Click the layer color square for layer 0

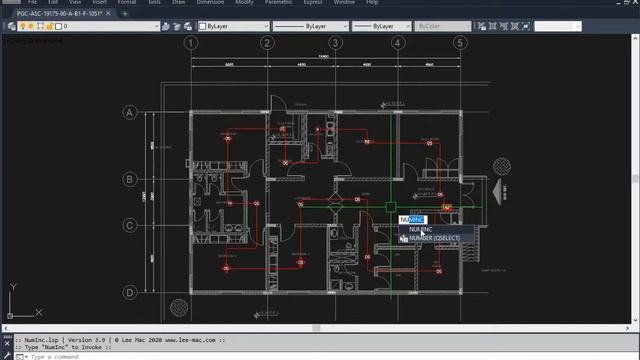pyautogui.click(x=58, y=27)
